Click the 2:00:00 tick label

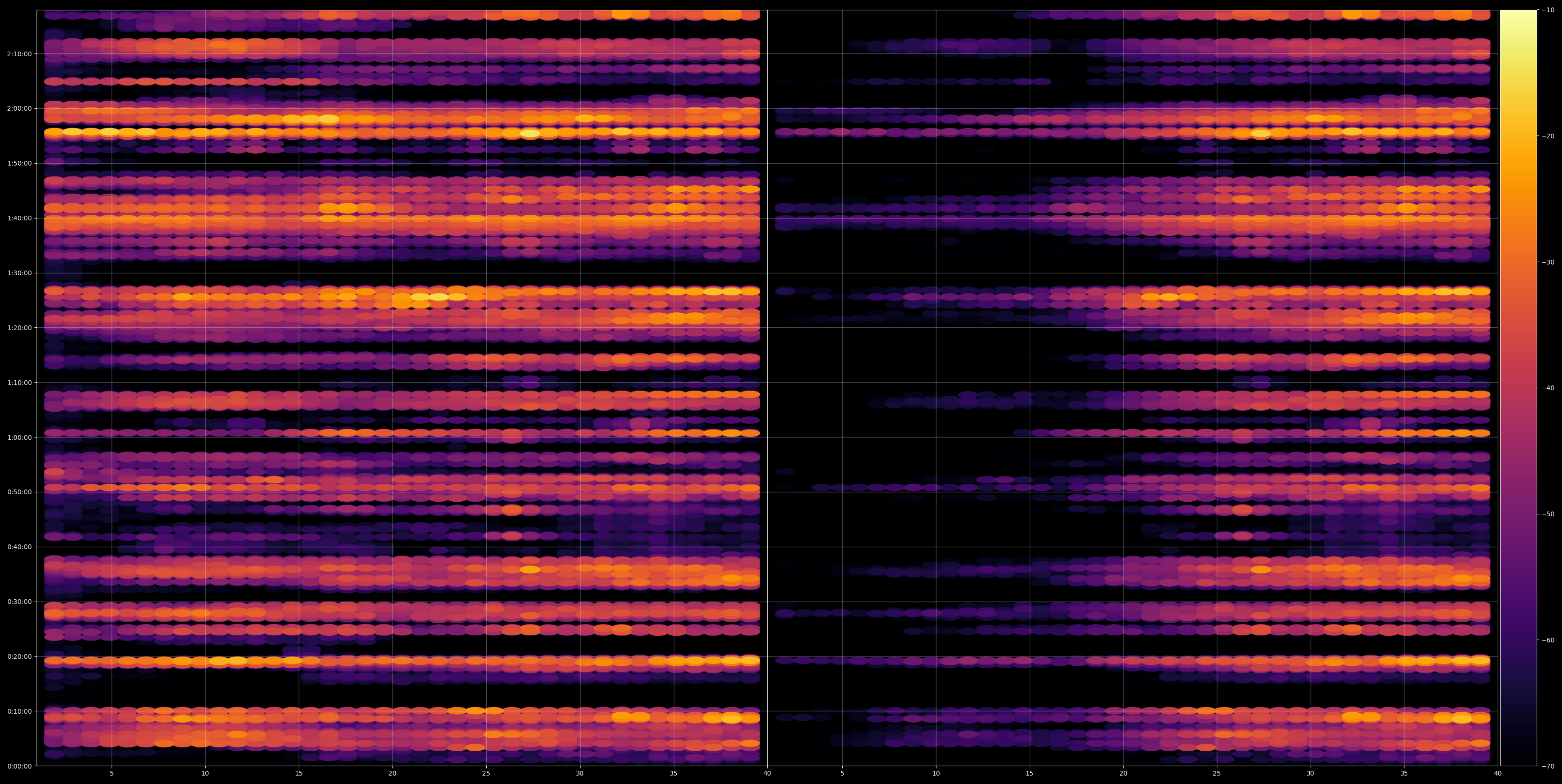point(19,108)
